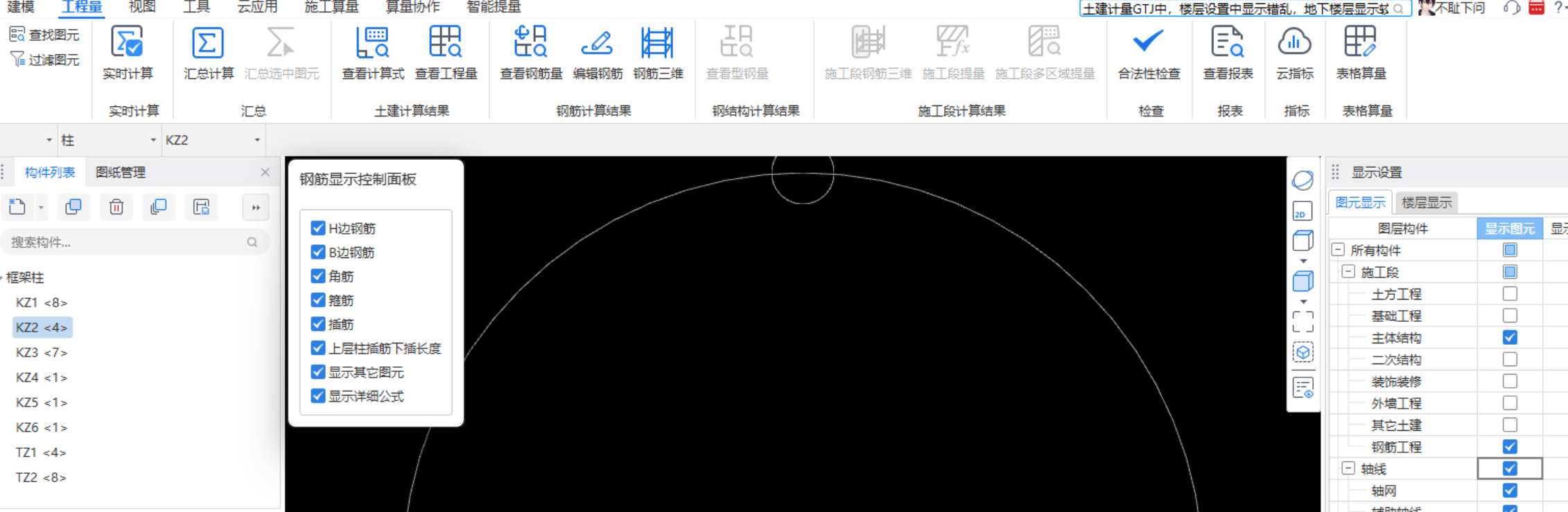Select KZ3 <7> in component list
The width and height of the screenshot is (1568, 512).
[42, 352]
